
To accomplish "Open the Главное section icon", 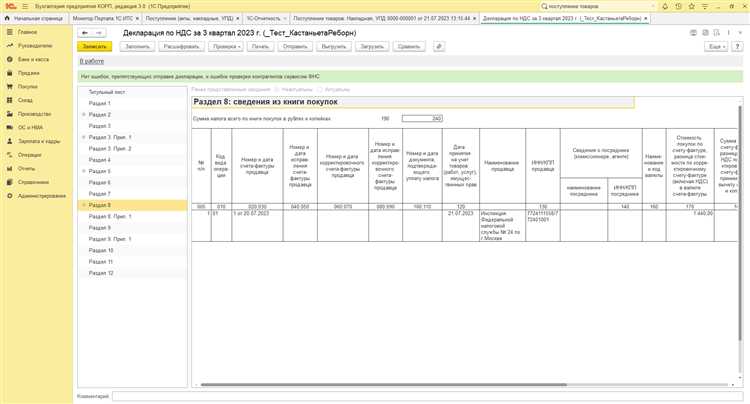I will coord(8,32).
